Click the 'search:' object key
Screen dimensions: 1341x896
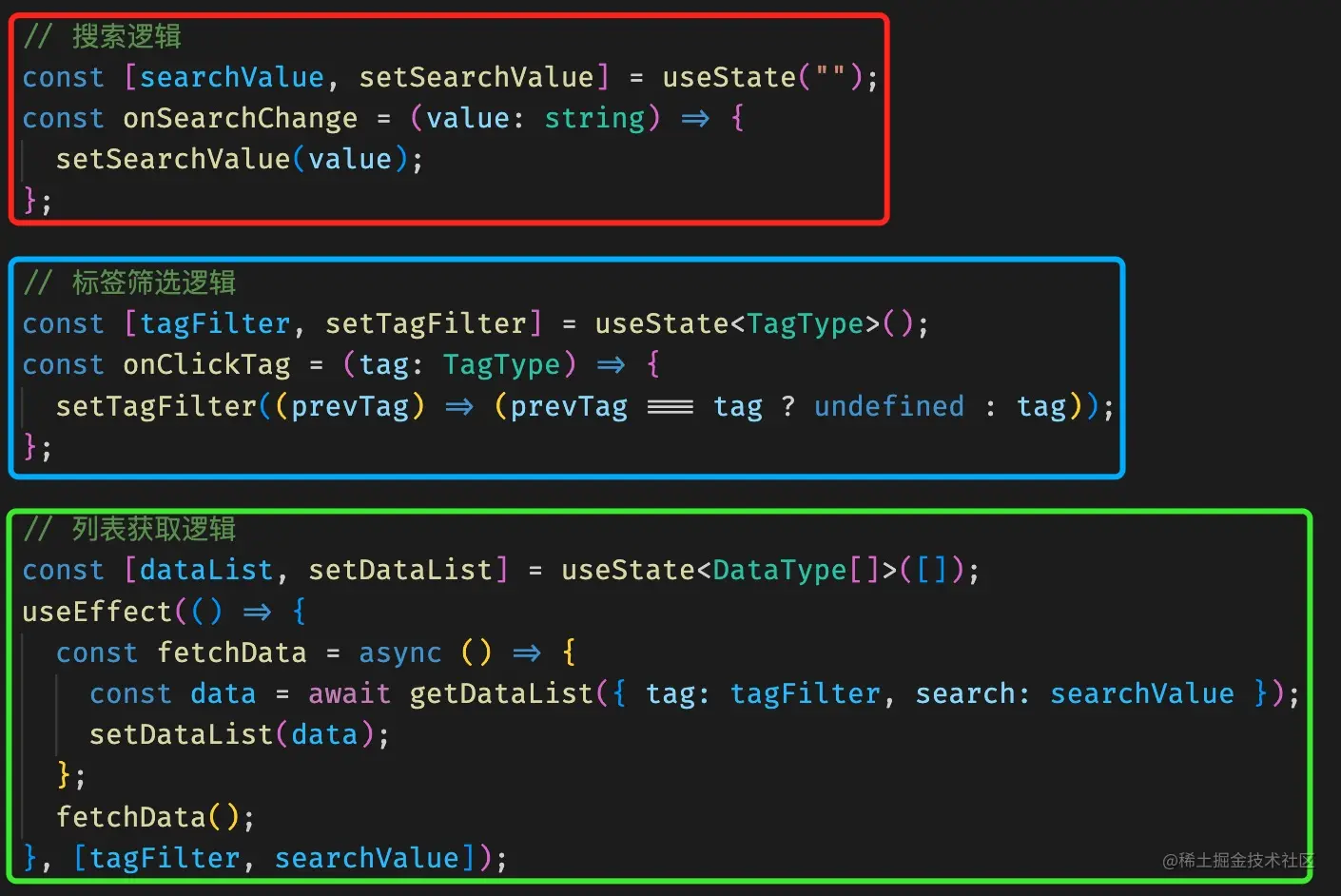973,693
